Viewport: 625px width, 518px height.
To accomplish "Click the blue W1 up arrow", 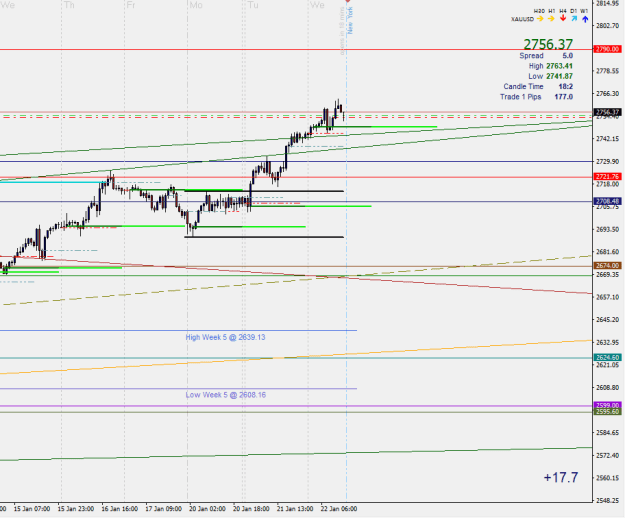I will (585, 19).
